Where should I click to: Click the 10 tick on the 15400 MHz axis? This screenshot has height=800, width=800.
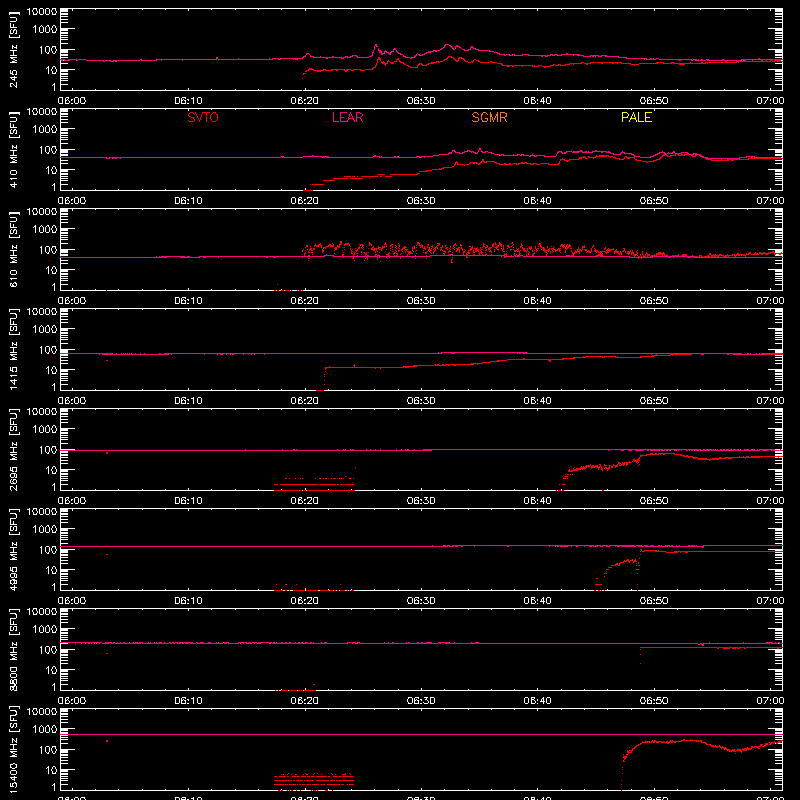coord(52,770)
